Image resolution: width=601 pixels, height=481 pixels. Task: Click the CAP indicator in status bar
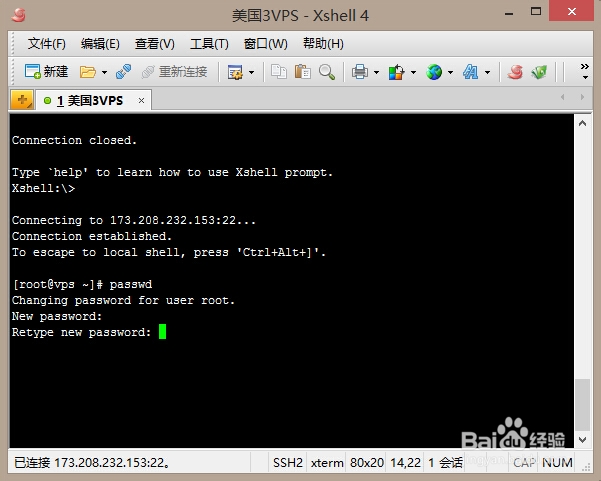tap(524, 463)
